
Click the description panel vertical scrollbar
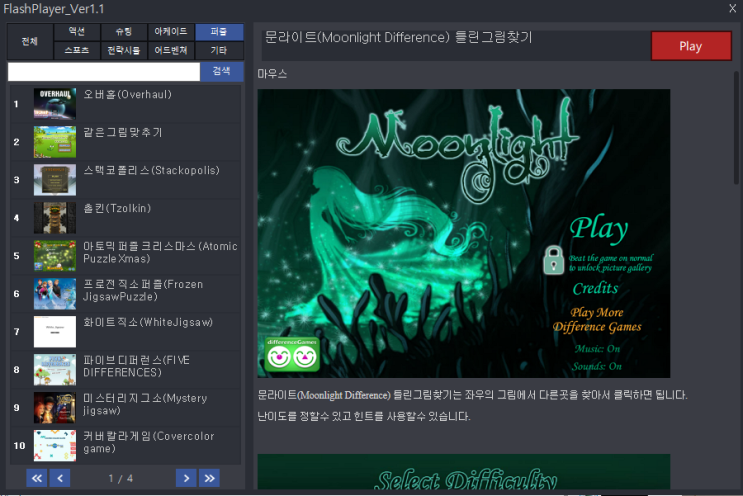[x=736, y=128]
